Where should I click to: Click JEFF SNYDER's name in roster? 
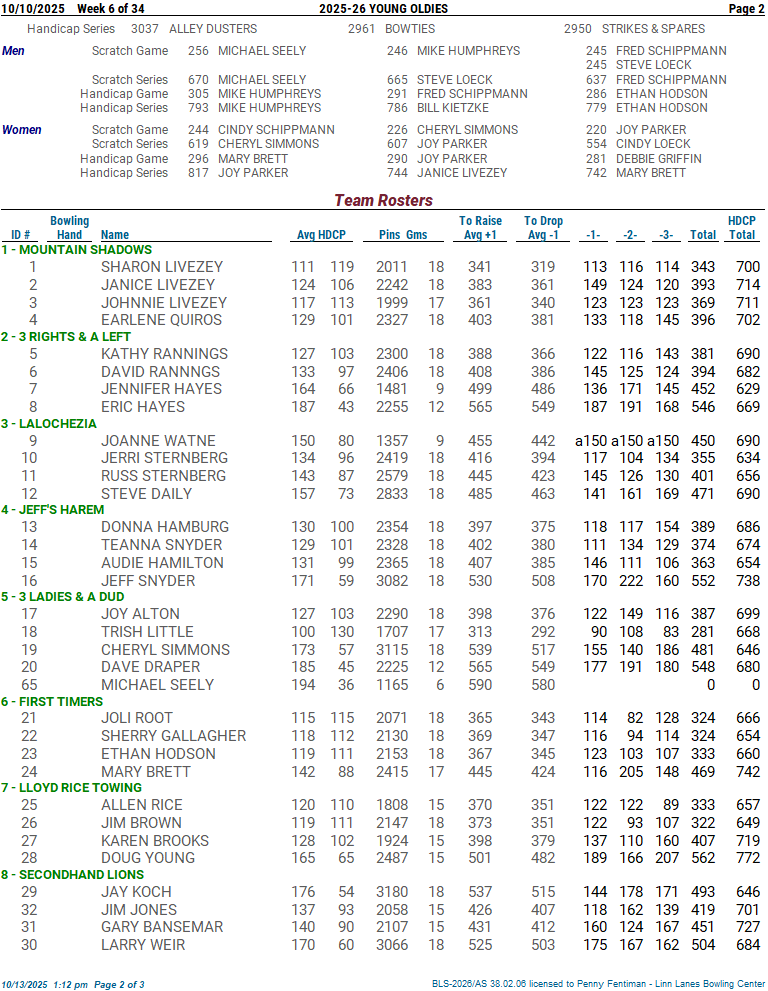(x=148, y=581)
